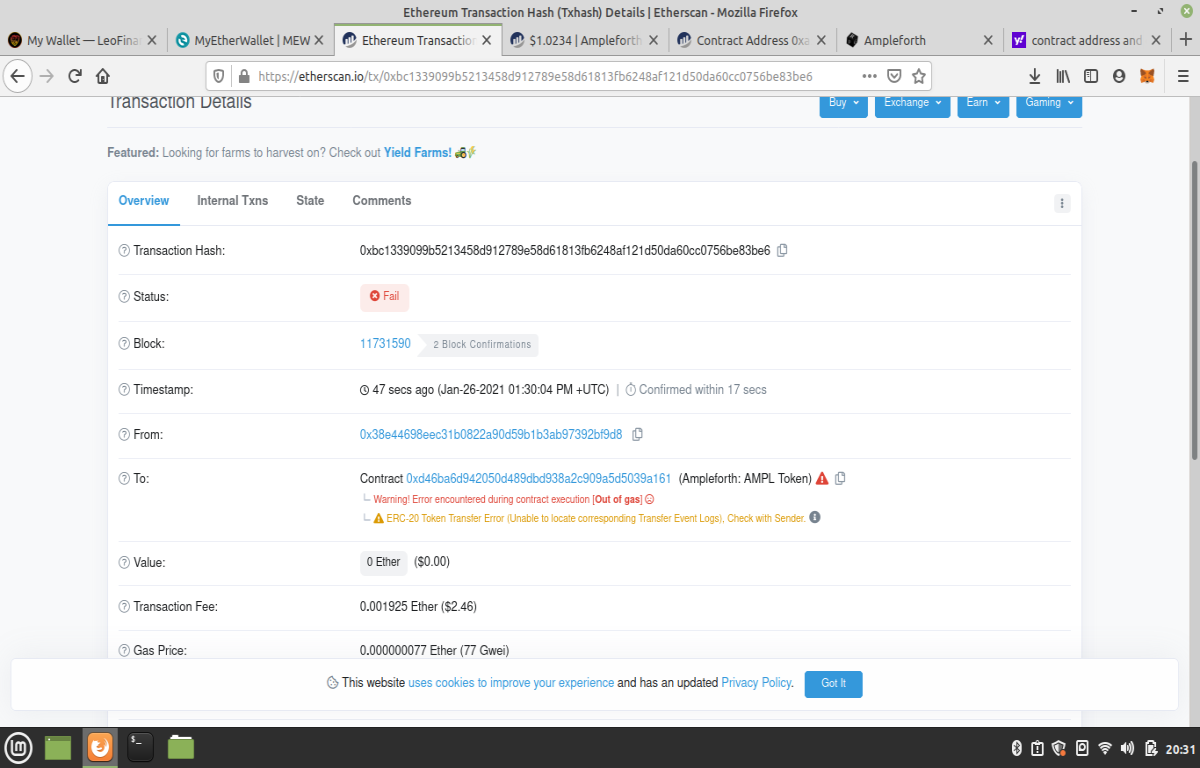Open the Firefox library
1200x768 pixels.
(x=1063, y=76)
